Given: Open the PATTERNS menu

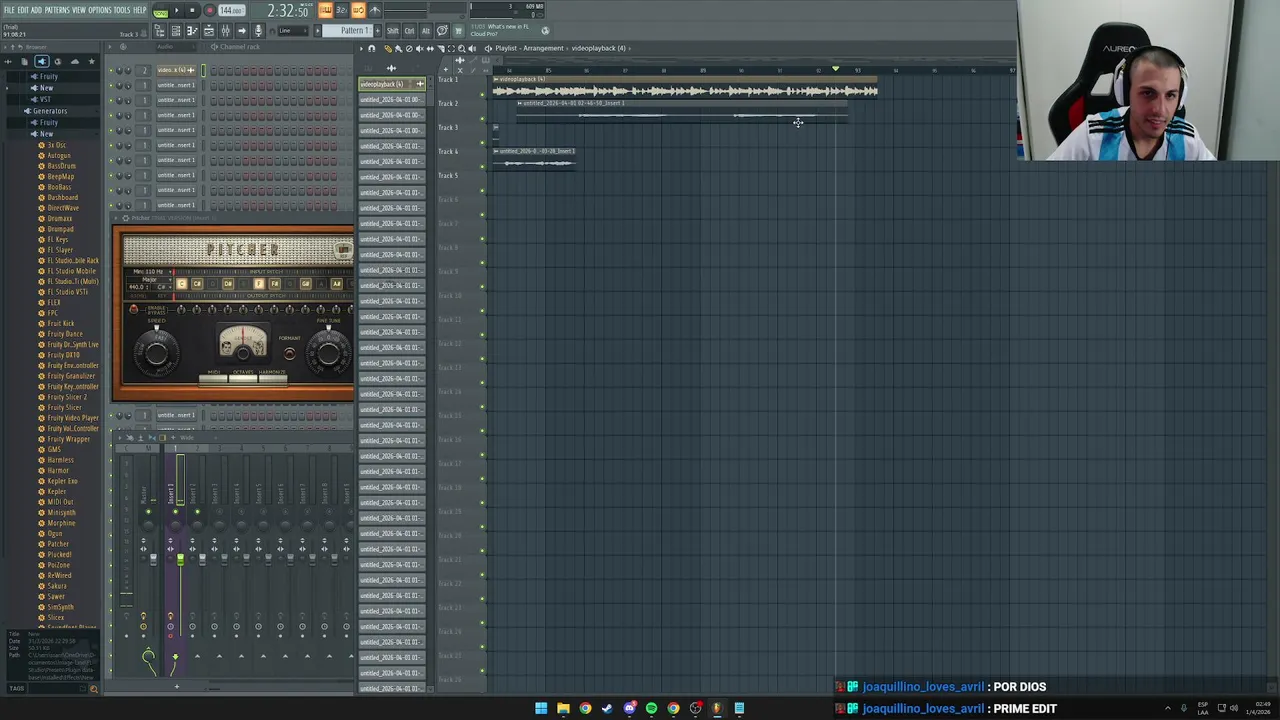Looking at the screenshot, I should click(x=57, y=10).
